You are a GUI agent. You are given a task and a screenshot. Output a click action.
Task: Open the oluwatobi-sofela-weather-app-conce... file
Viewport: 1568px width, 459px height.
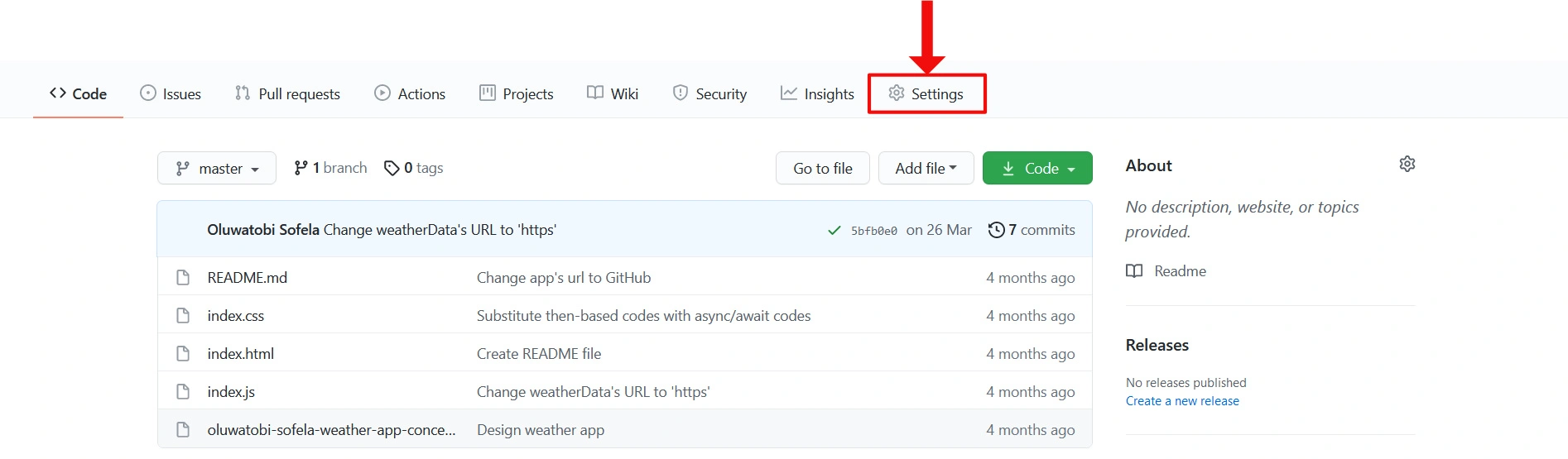click(x=331, y=430)
